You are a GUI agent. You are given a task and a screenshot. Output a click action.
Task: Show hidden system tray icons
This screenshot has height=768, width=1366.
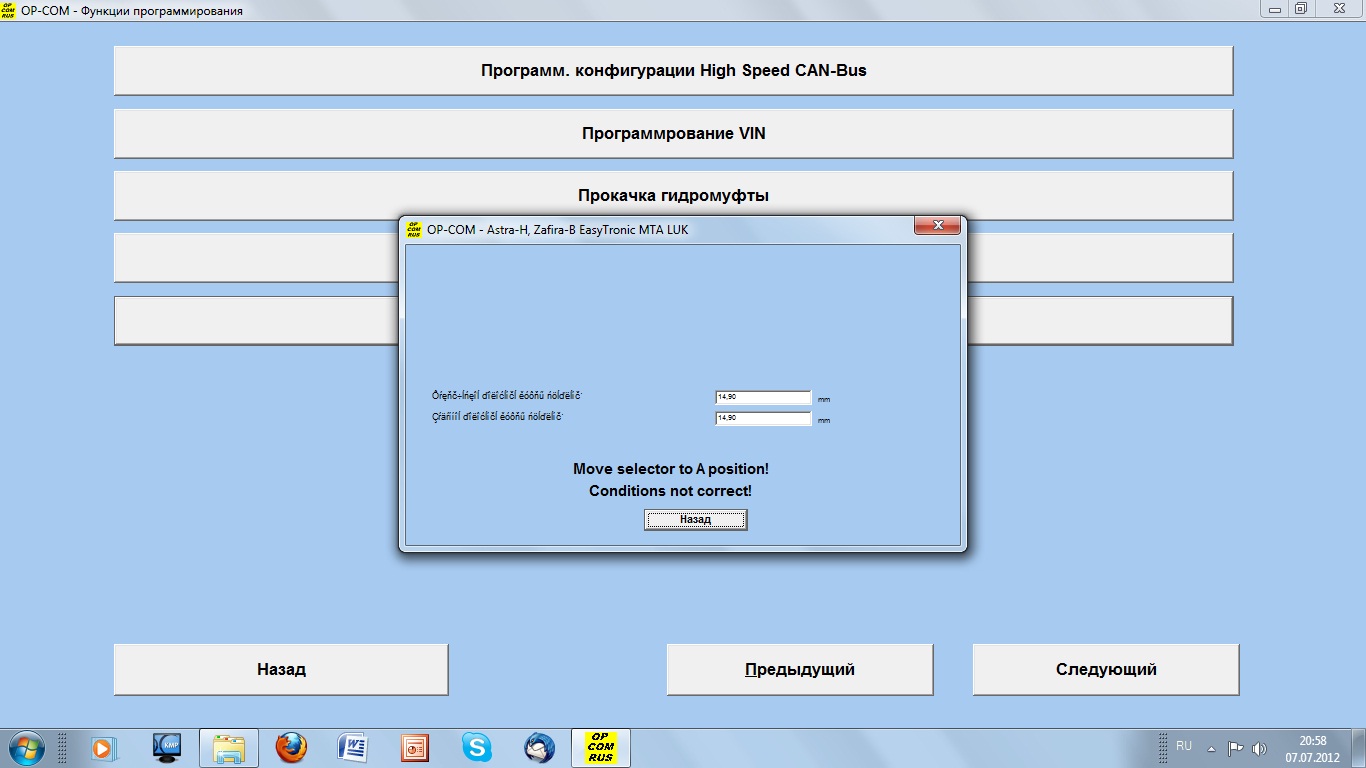[1211, 748]
